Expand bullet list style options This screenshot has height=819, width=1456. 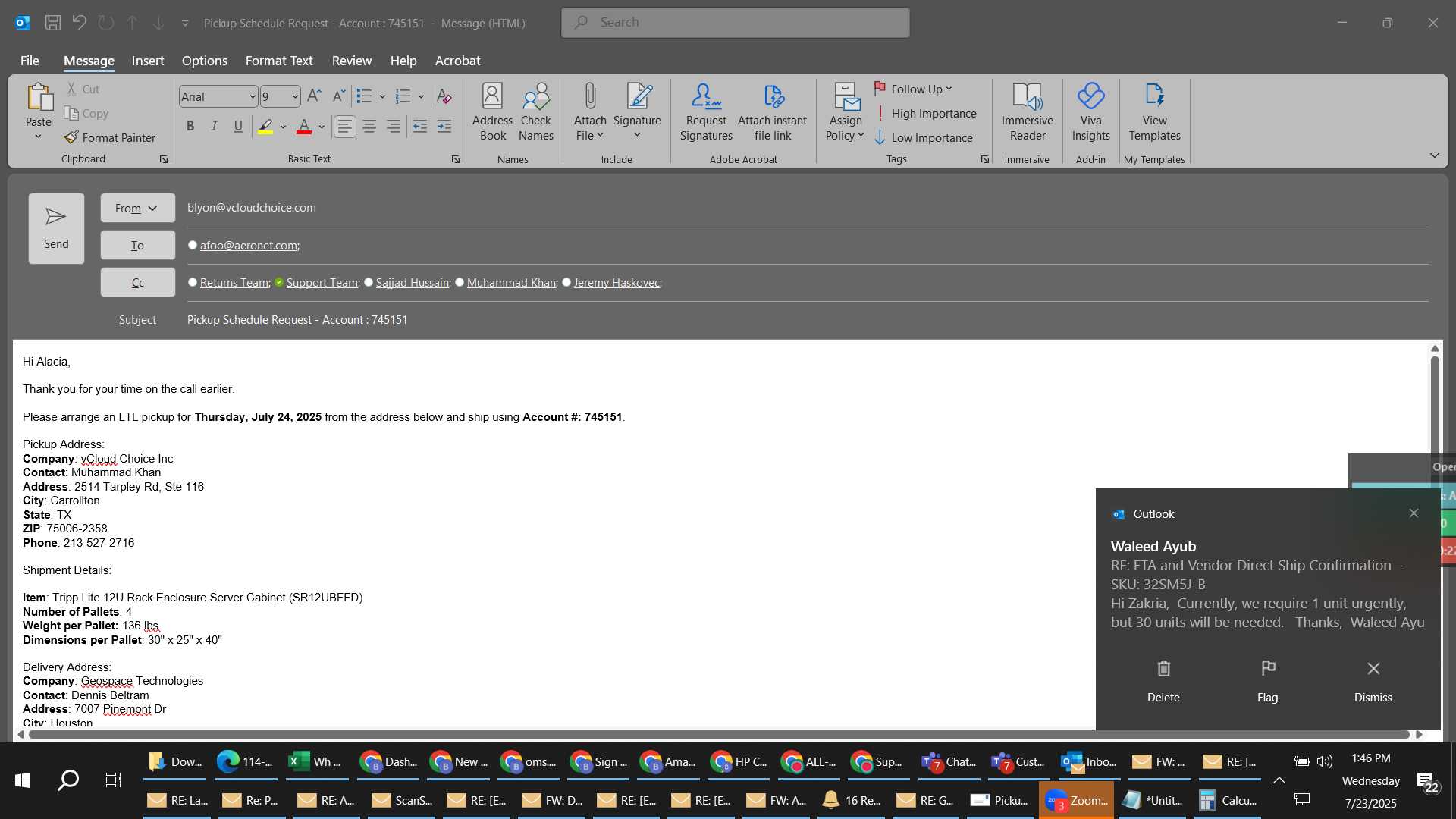[382, 96]
